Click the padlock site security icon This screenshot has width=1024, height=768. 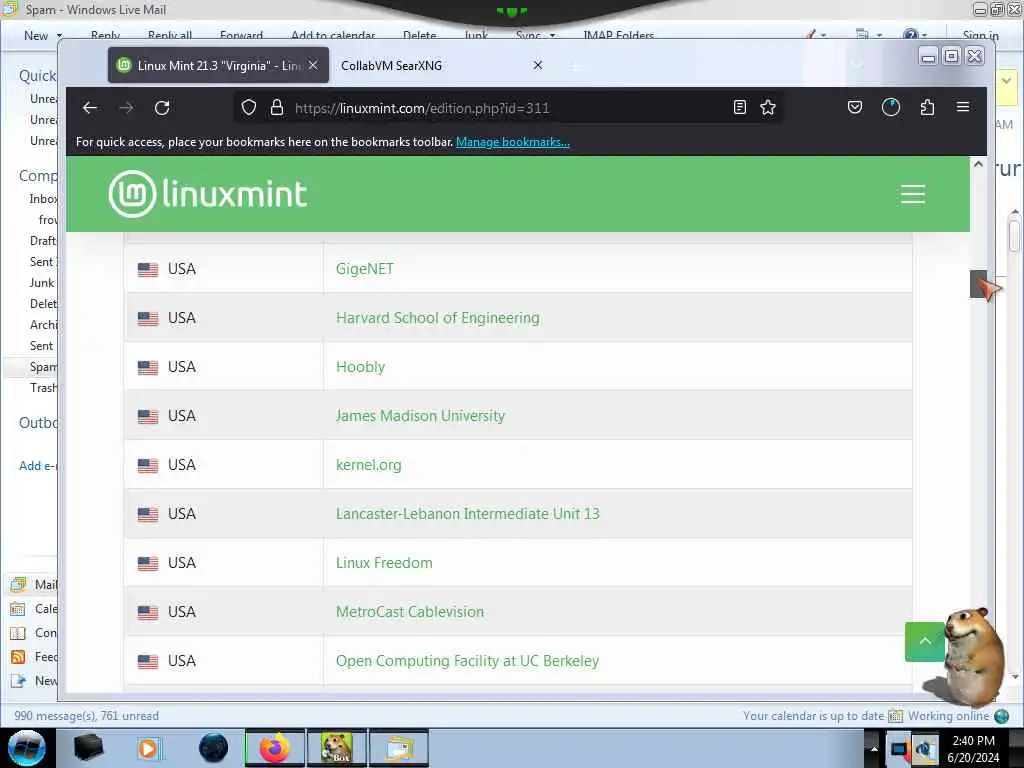coord(277,108)
